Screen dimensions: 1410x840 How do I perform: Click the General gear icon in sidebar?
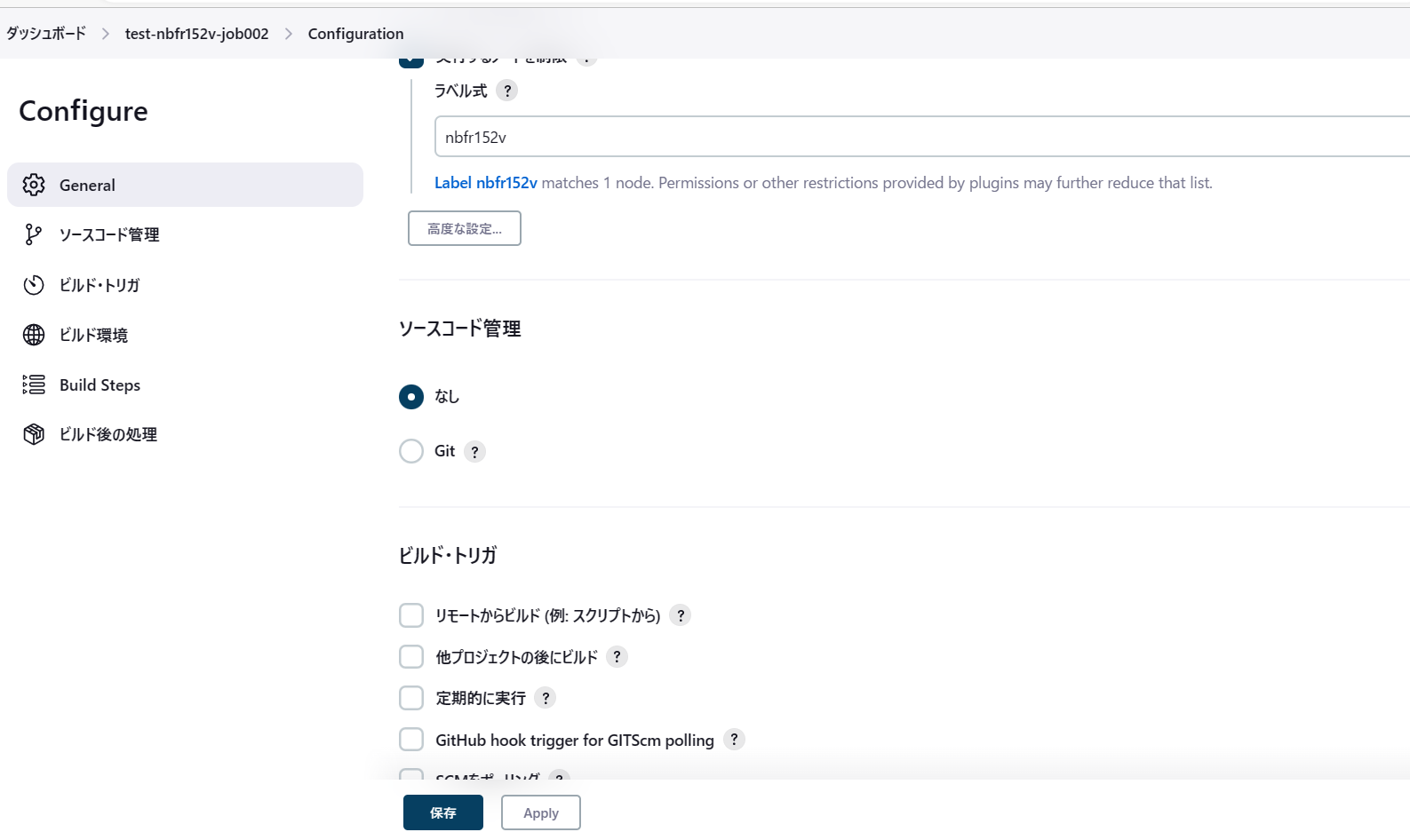click(34, 185)
